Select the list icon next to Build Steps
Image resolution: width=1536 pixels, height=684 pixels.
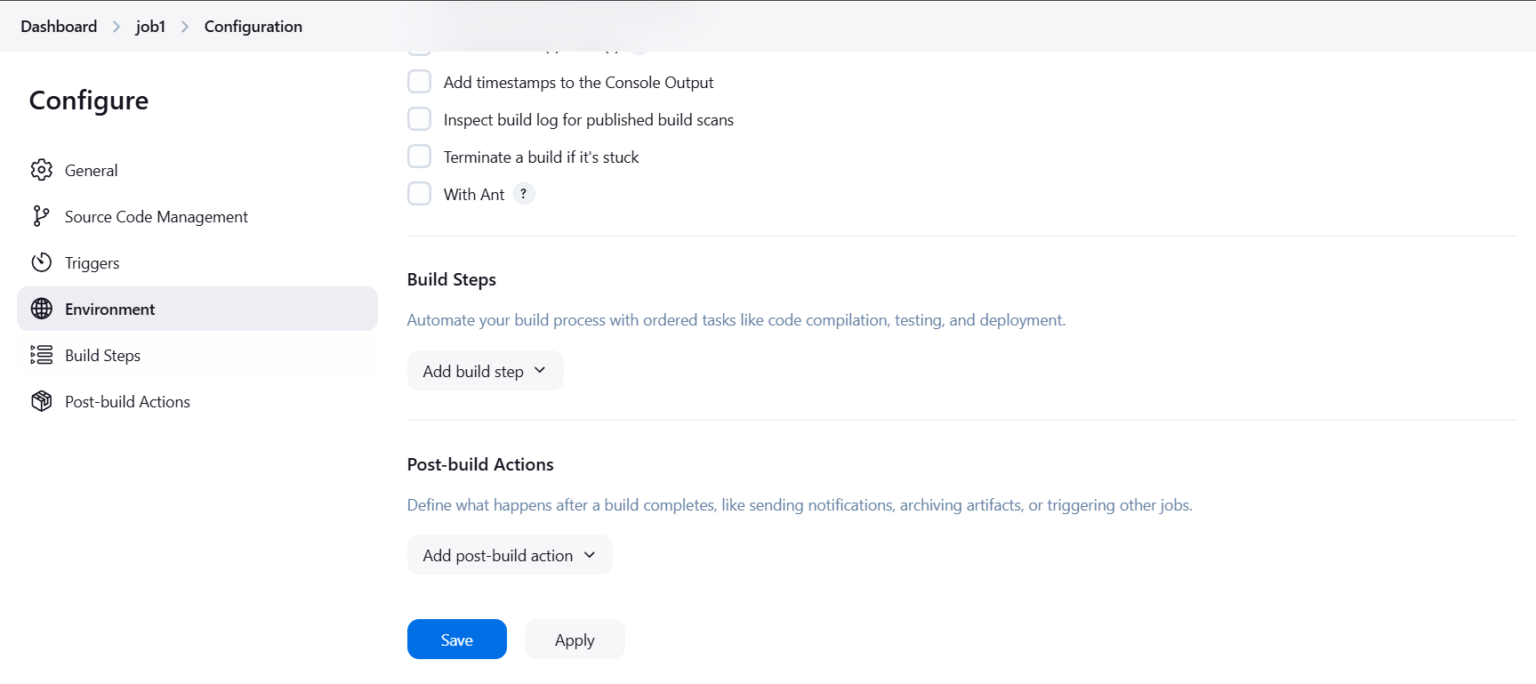(41, 355)
